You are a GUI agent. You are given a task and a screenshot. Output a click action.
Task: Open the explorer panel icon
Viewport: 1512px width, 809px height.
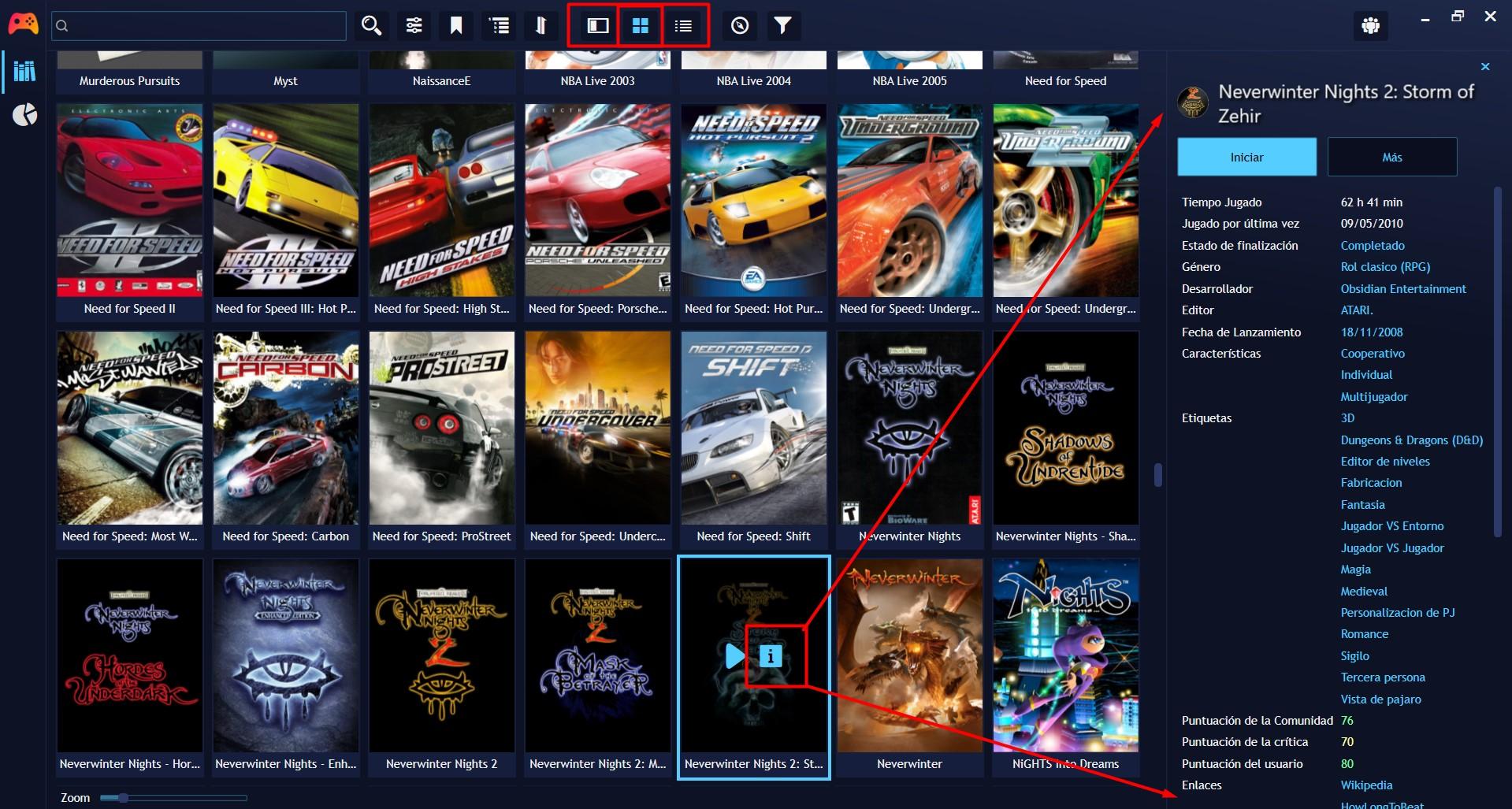[x=740, y=26]
